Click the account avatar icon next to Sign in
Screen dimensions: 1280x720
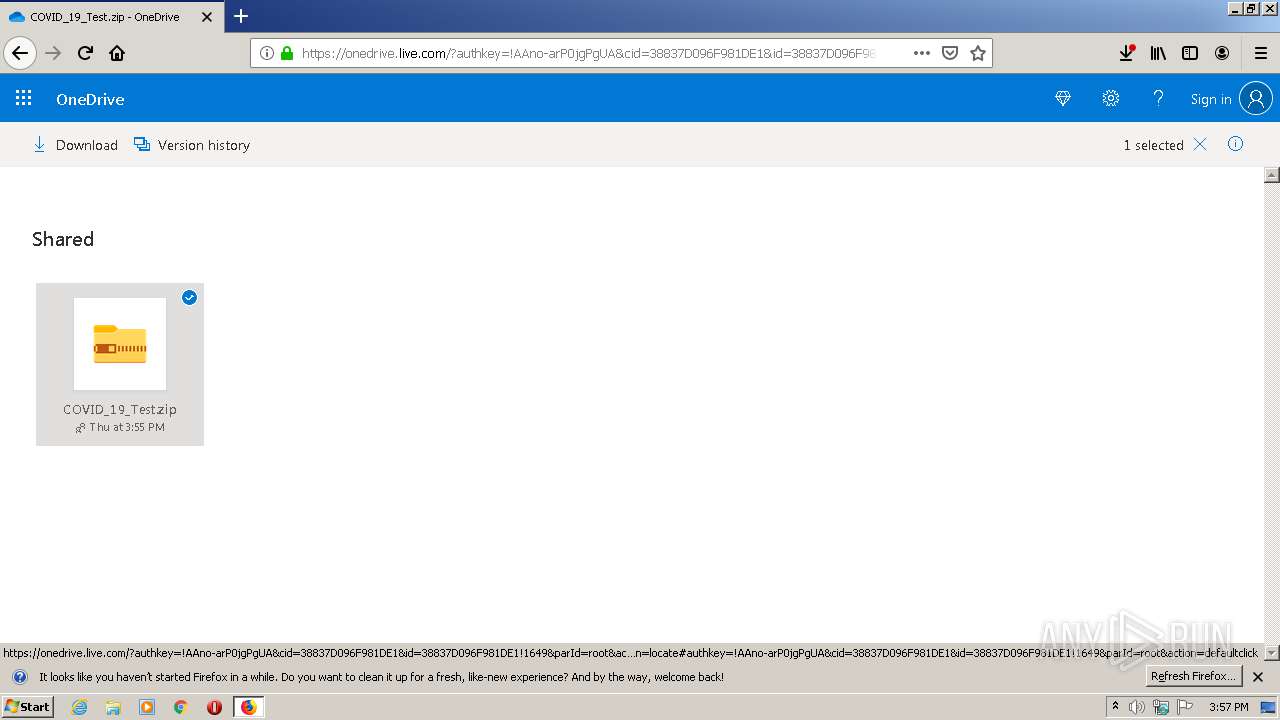[x=1256, y=98]
